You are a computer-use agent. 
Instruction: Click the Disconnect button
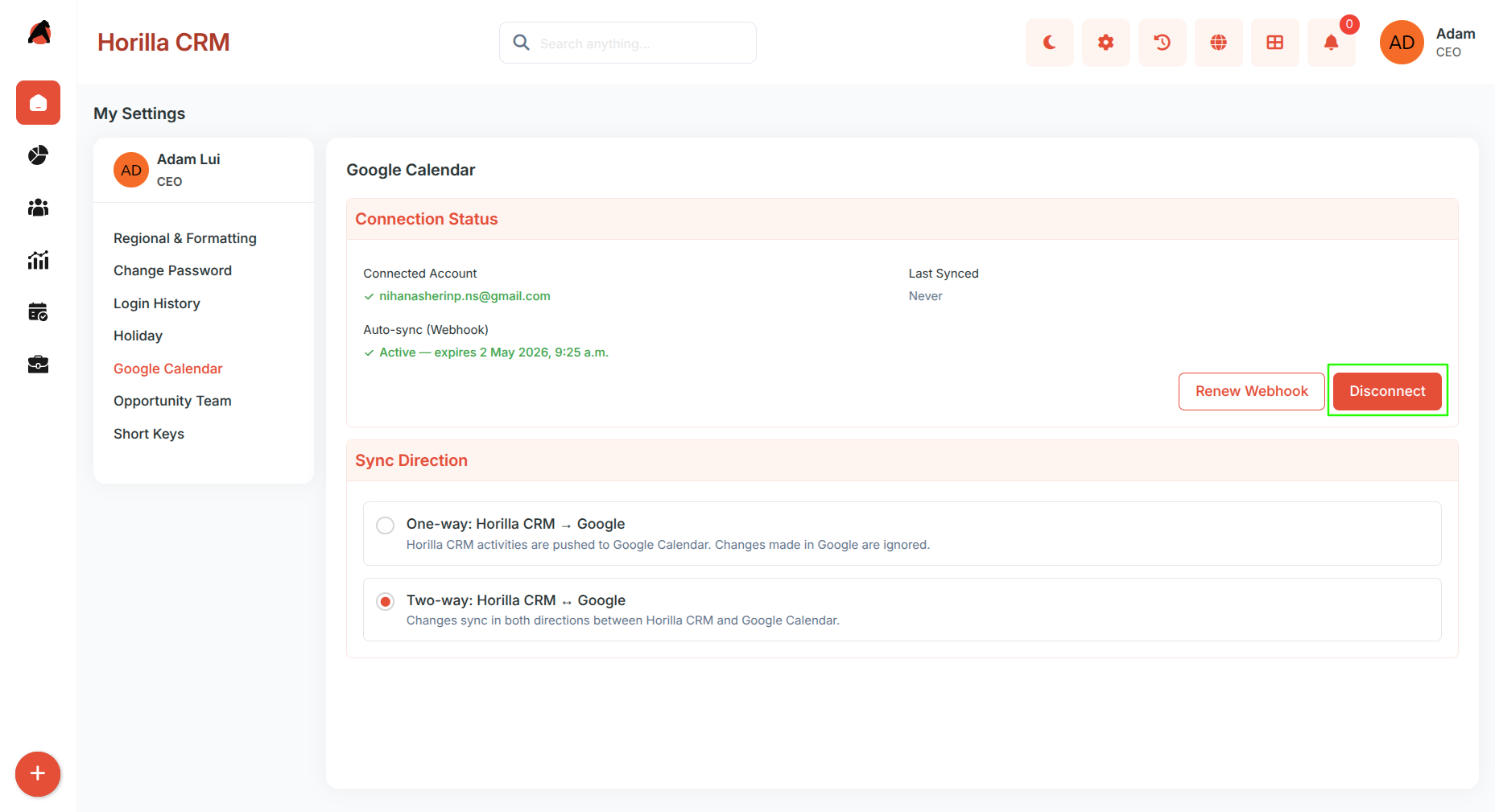[1387, 391]
